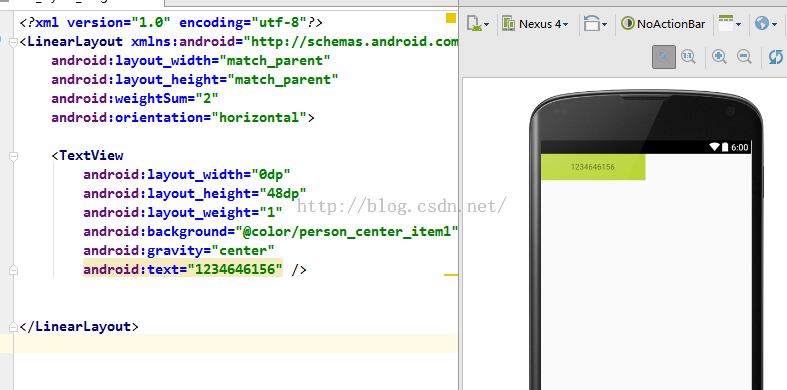
Task: Collapse the TextView tag fold marker
Action: (14, 157)
